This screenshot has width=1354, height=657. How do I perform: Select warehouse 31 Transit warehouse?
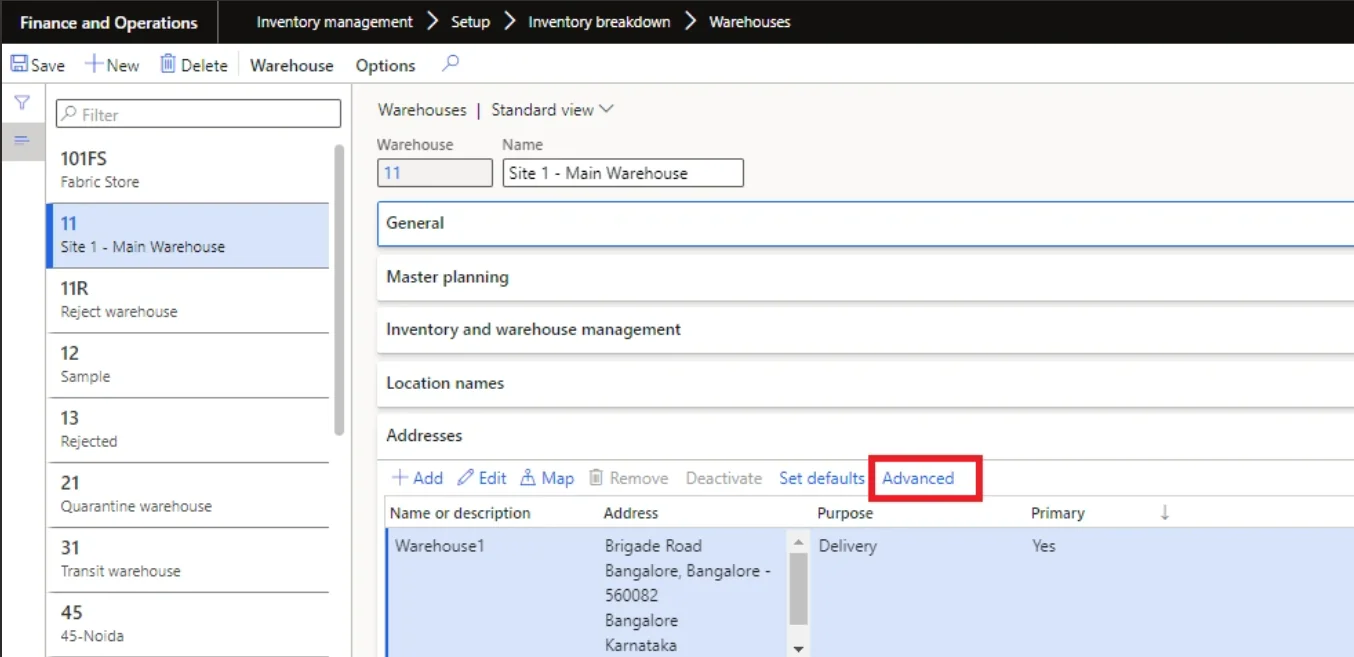(188, 561)
